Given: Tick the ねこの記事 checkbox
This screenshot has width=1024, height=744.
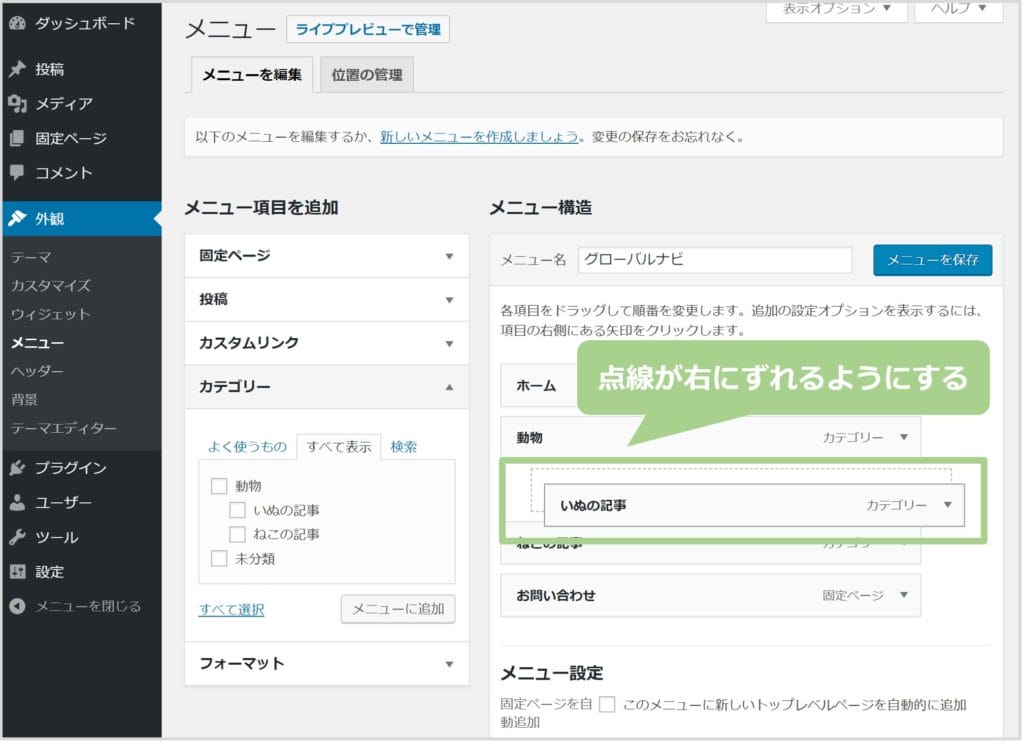Looking at the screenshot, I should pyautogui.click(x=237, y=534).
